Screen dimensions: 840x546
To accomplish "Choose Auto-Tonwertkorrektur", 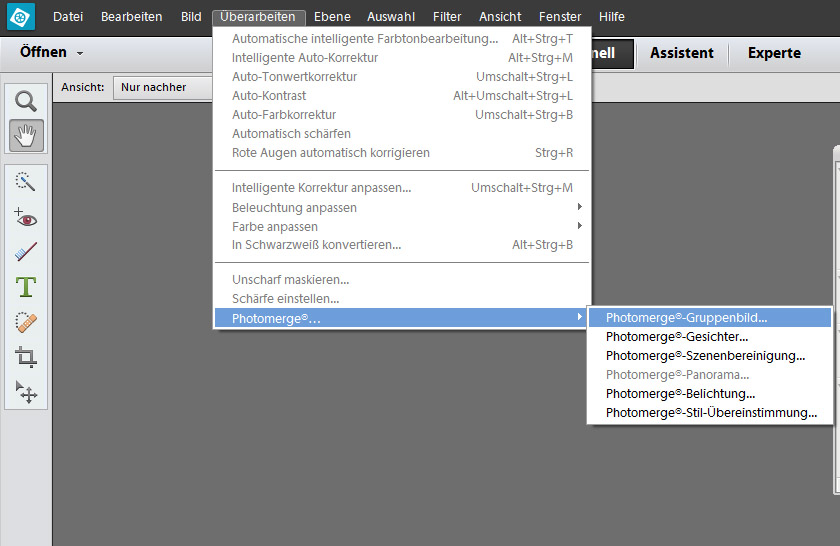I will [402, 77].
